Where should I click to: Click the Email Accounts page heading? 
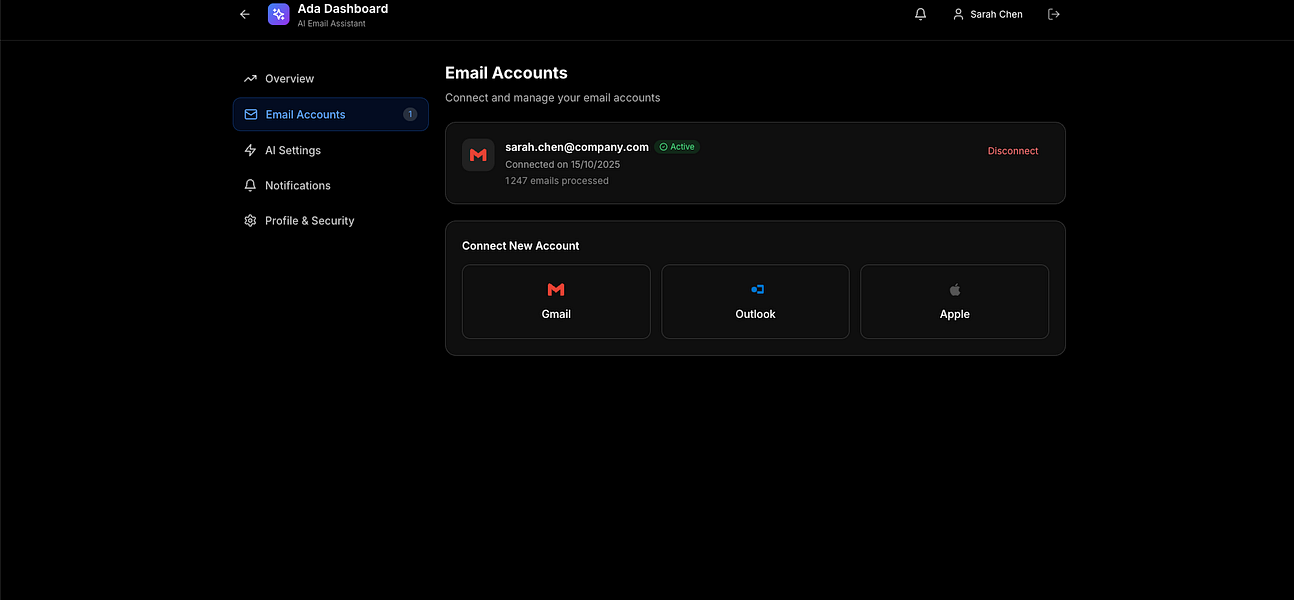click(506, 73)
